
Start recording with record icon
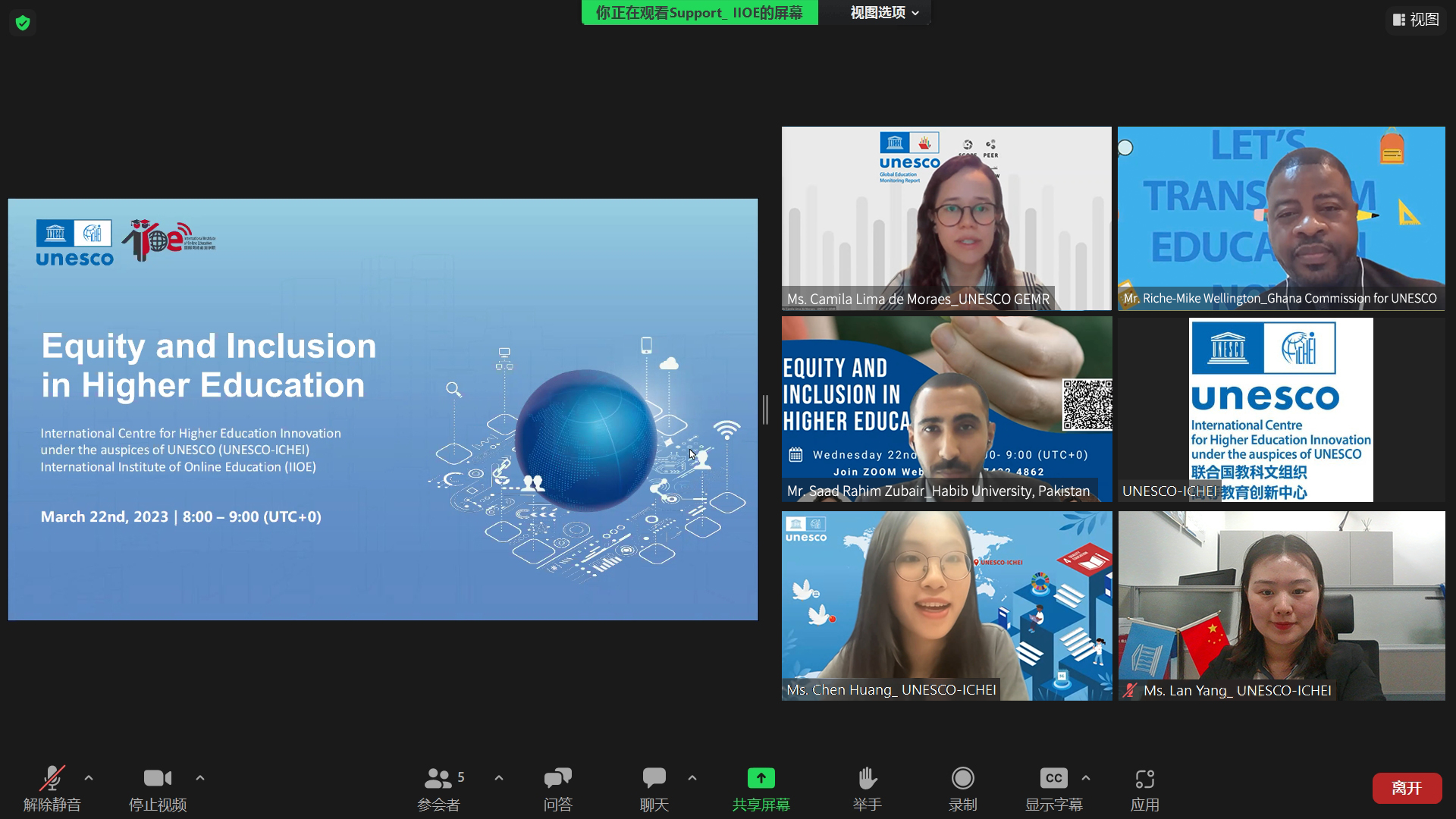pyautogui.click(x=962, y=780)
